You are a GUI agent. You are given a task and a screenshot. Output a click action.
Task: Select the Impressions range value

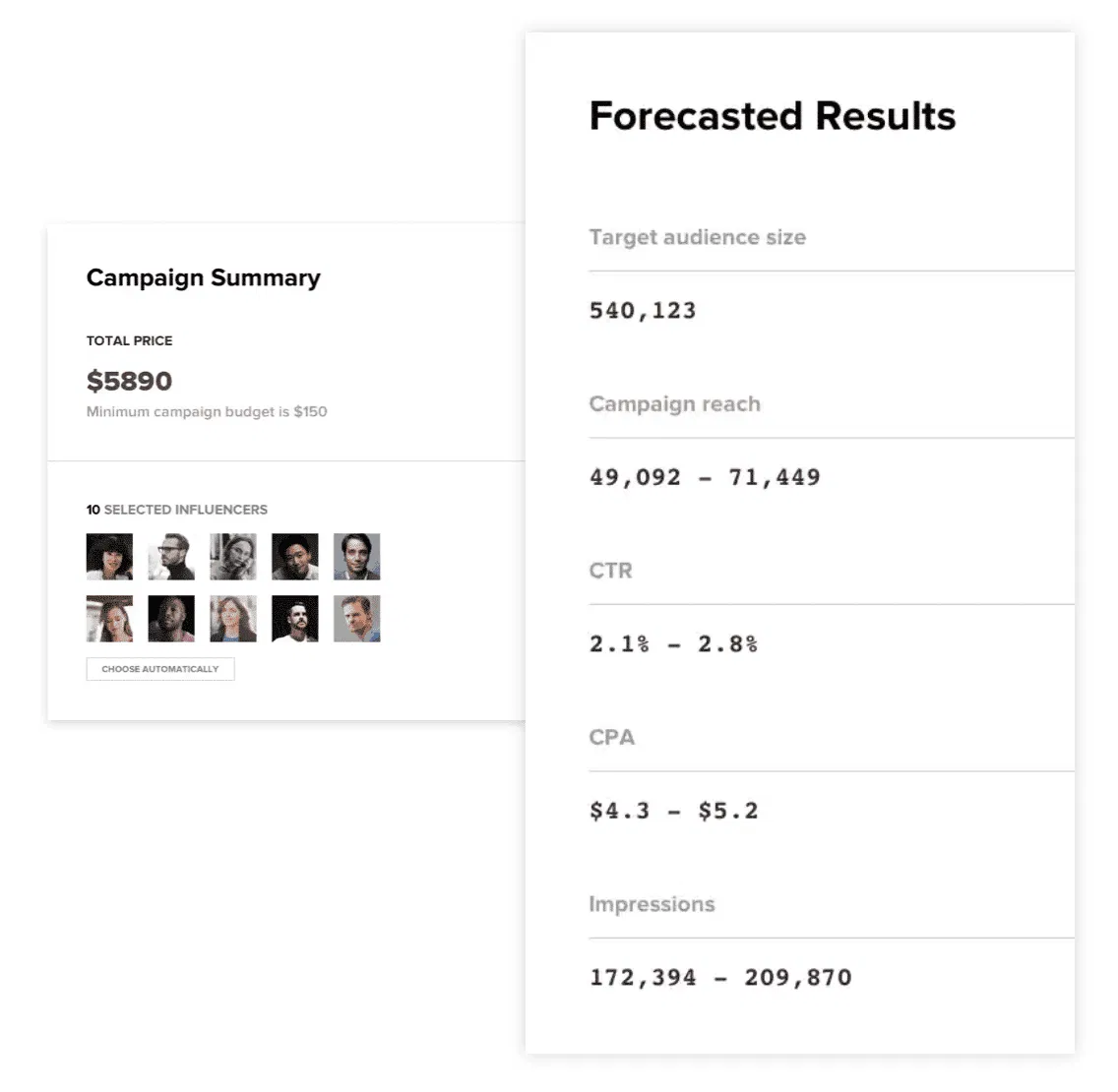[x=720, y=978]
